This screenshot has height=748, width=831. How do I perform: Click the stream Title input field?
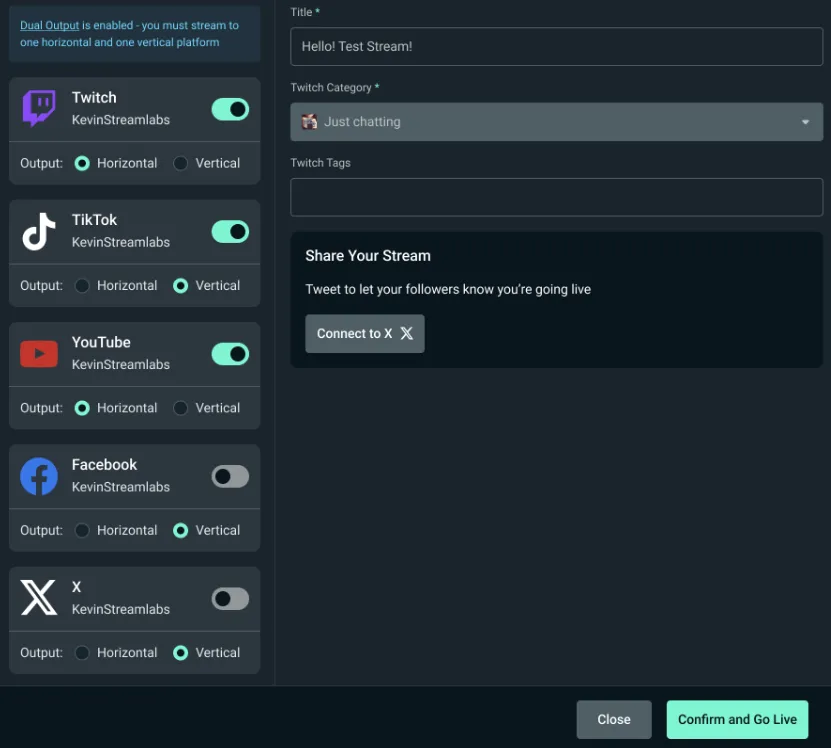click(x=556, y=47)
